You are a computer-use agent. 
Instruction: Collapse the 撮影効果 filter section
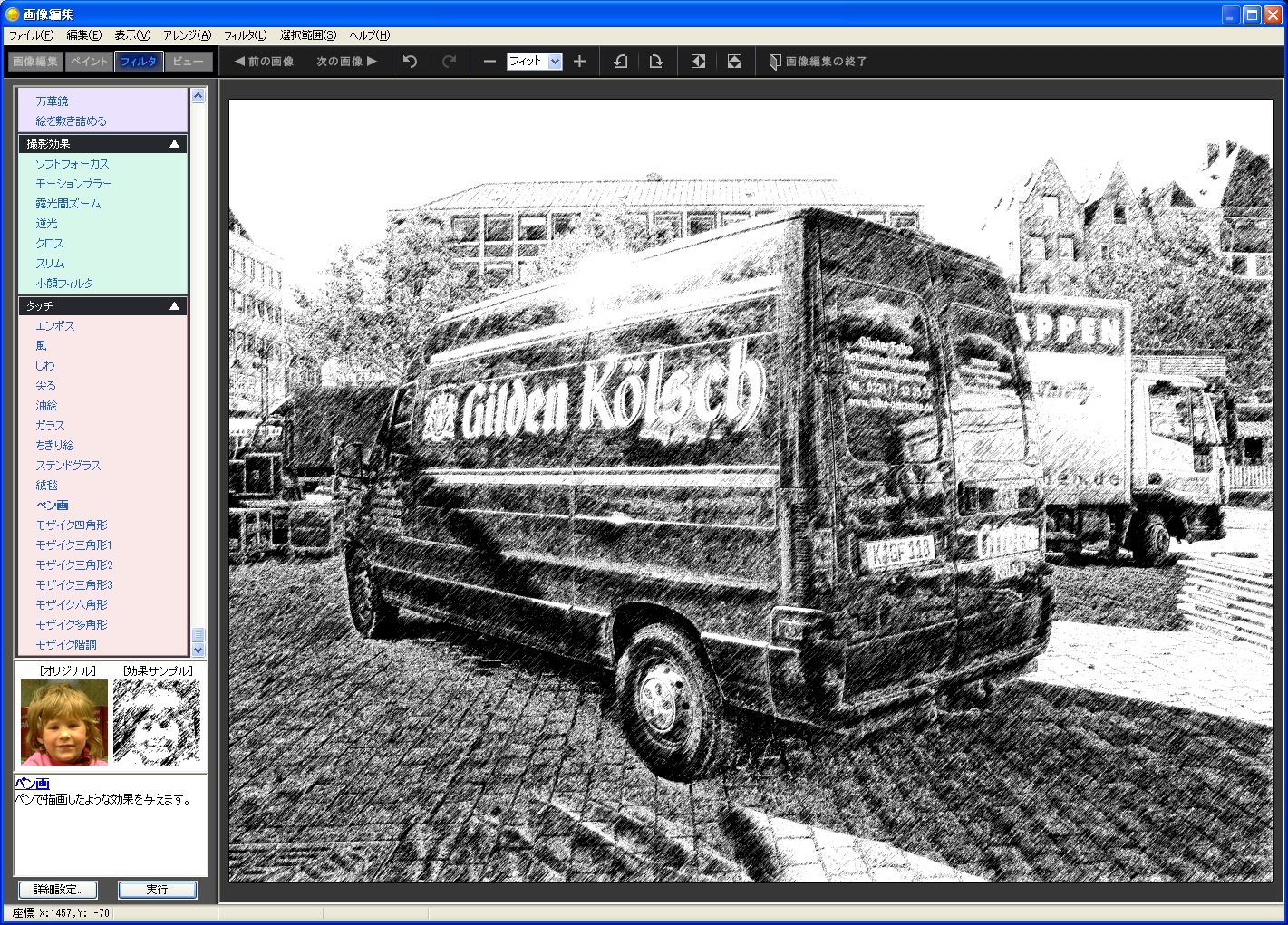pyautogui.click(x=173, y=142)
